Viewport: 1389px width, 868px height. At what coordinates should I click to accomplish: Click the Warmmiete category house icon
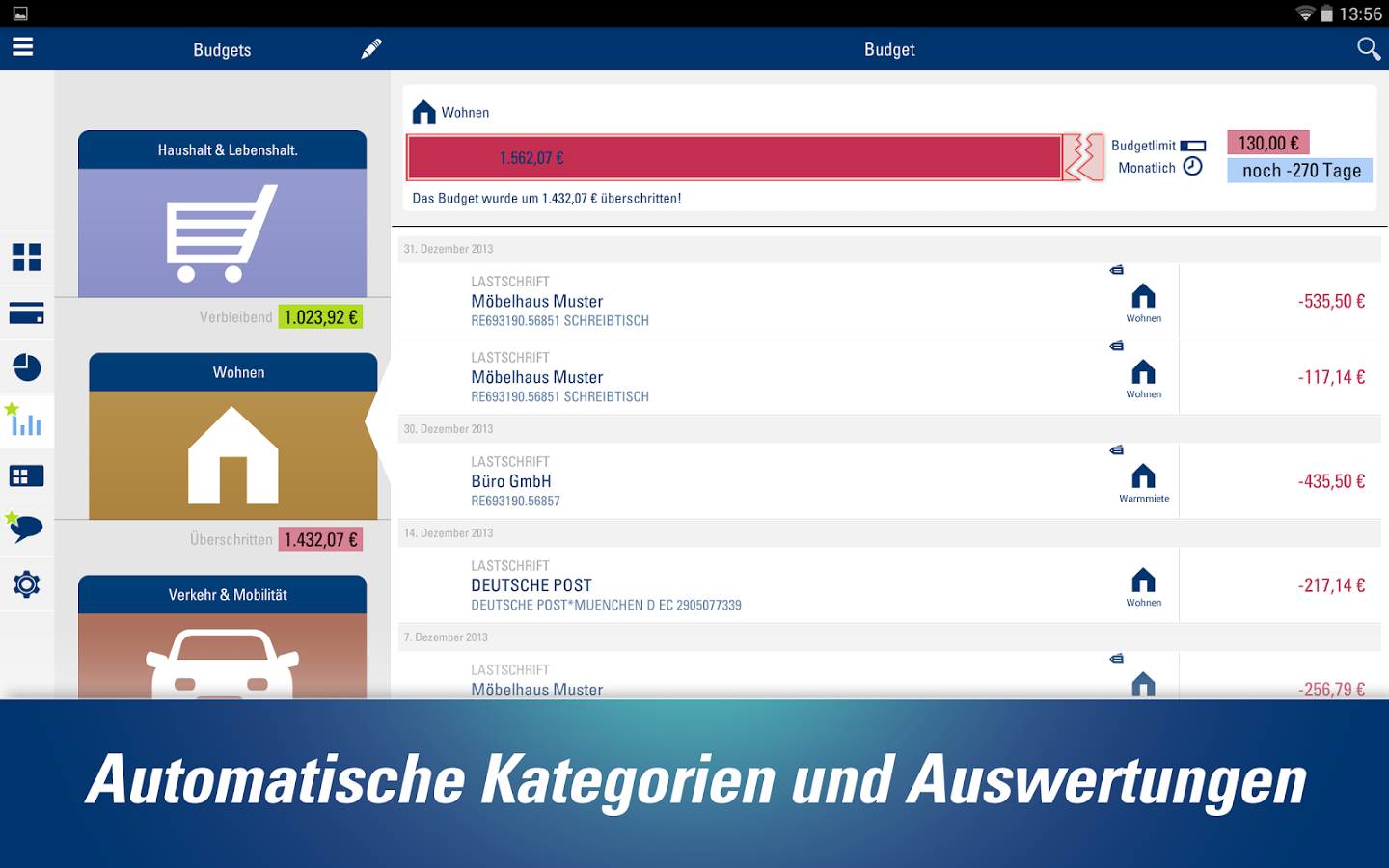1143,477
